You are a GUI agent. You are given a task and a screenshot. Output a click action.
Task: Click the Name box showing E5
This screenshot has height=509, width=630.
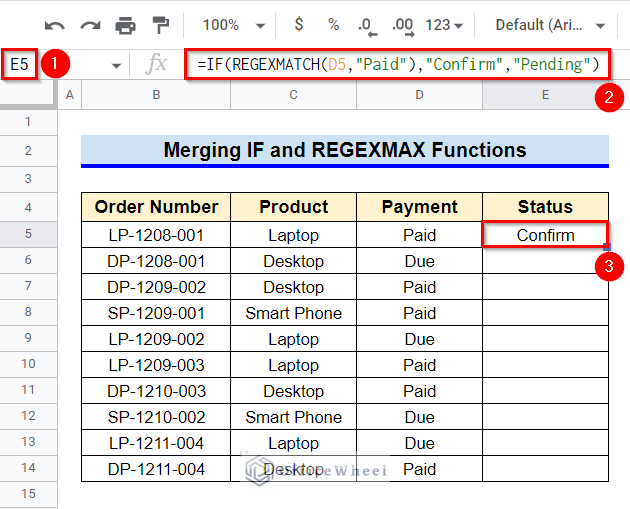point(20,64)
